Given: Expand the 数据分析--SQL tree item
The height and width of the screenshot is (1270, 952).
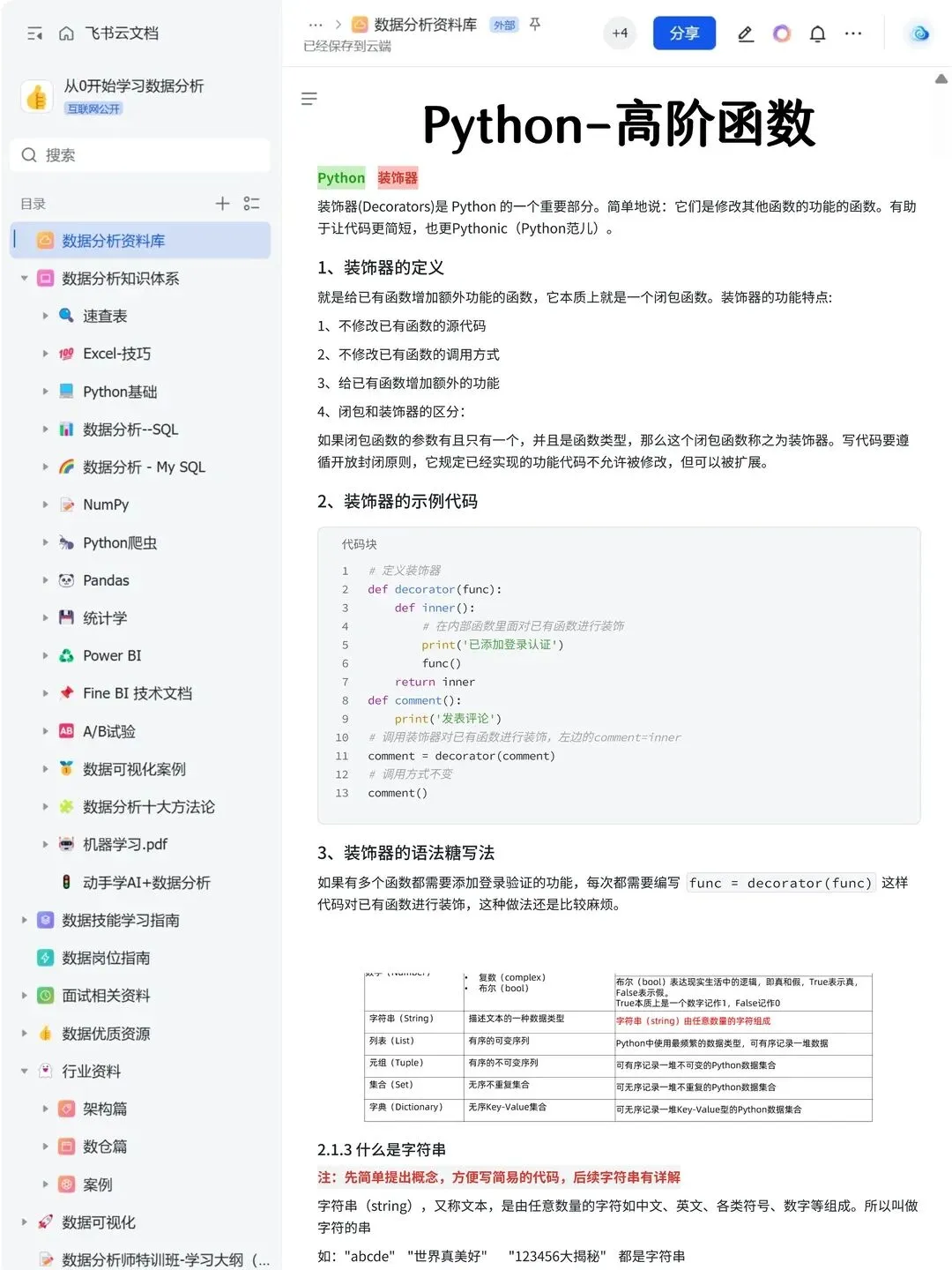Looking at the screenshot, I should click(45, 430).
